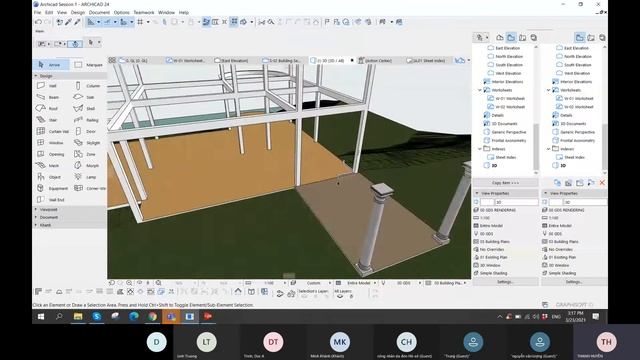Toggle the All Layers lock icon

click(351, 296)
